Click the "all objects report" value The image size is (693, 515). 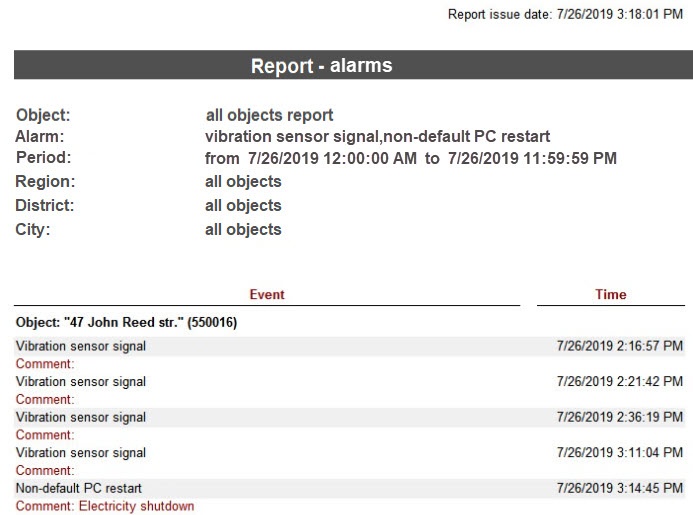(x=269, y=115)
